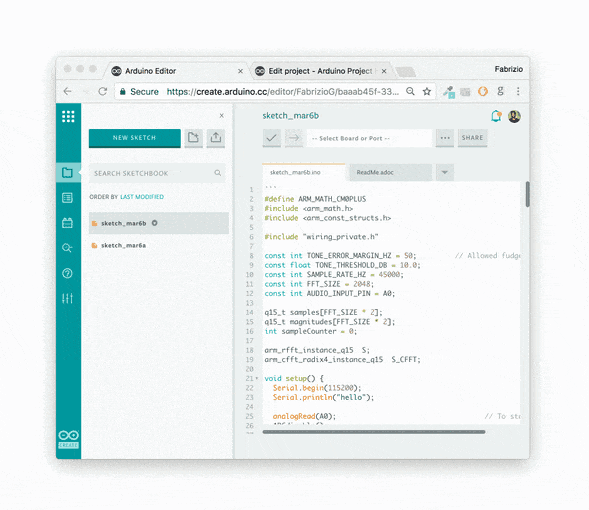Open the Sketchbook folder sidebar icon
The width and height of the screenshot is (589, 510).
68,173
